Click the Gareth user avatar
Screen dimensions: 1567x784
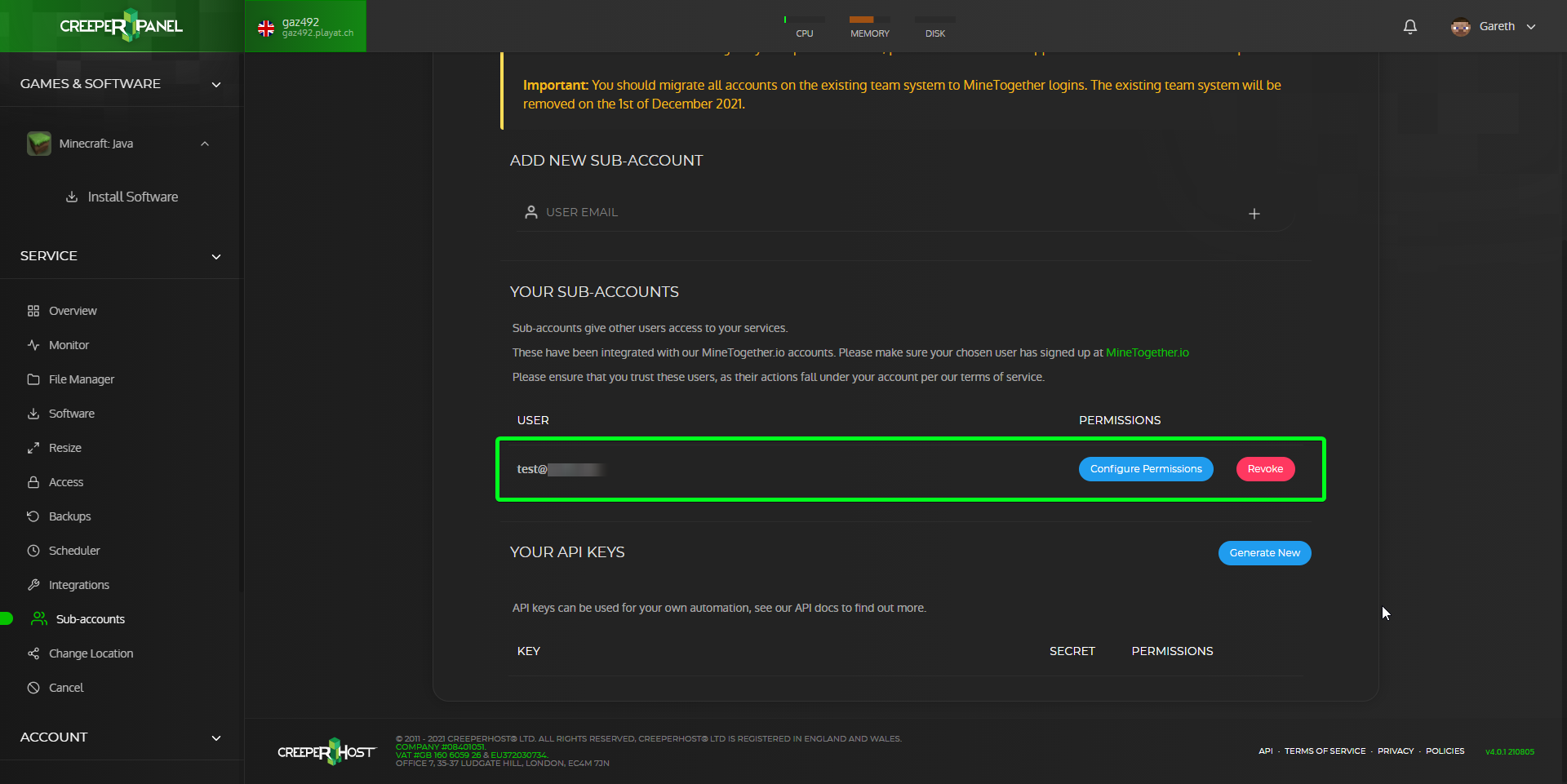1460,27
